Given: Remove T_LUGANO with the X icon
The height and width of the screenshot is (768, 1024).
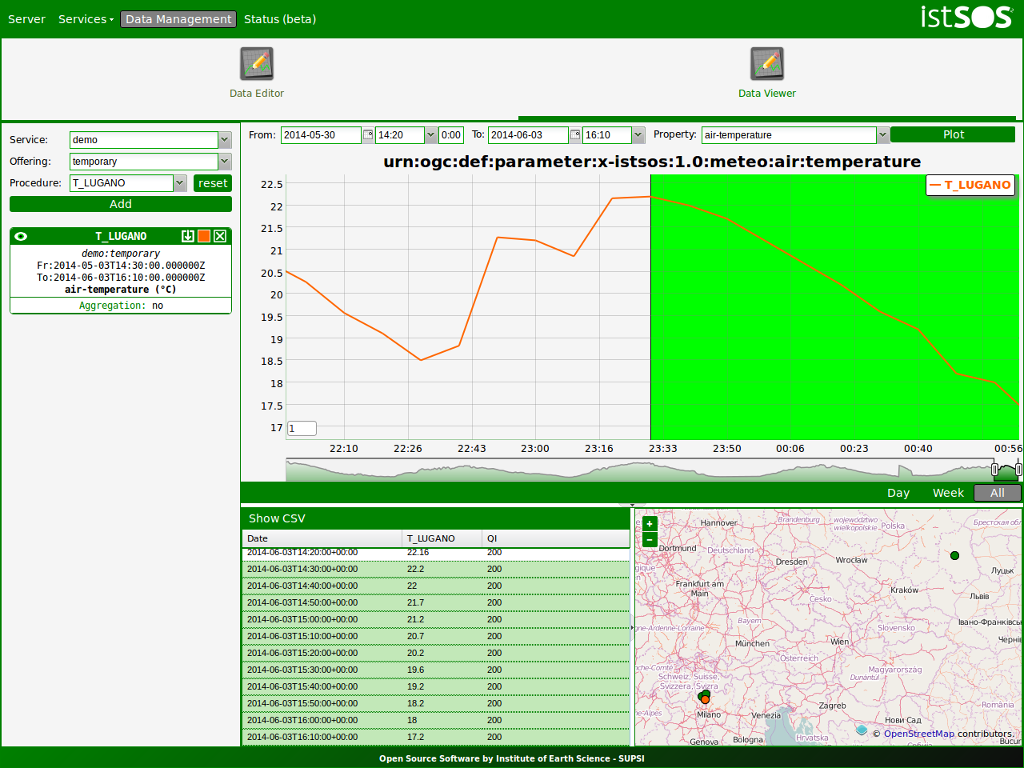Looking at the screenshot, I should [x=220, y=236].
